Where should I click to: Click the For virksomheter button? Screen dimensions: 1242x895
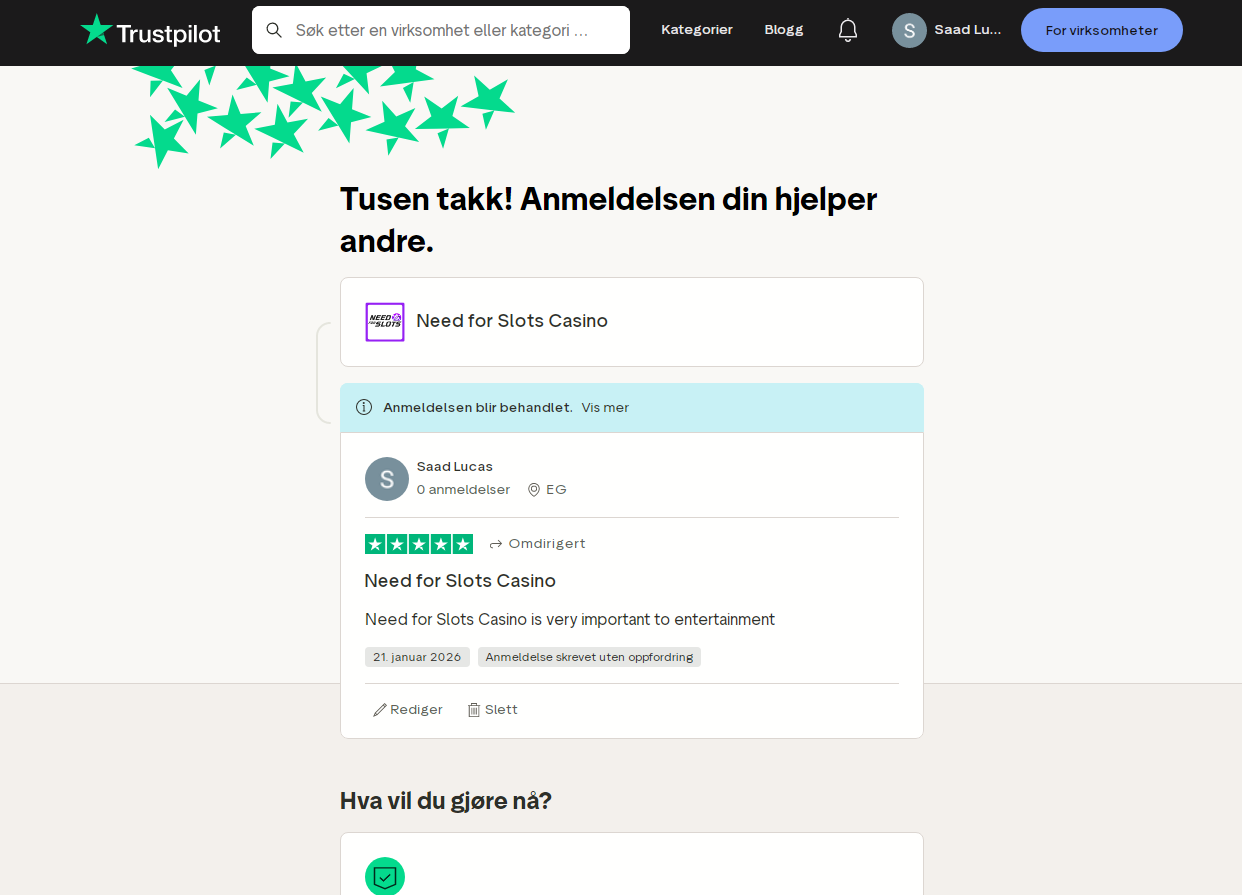[1102, 30]
